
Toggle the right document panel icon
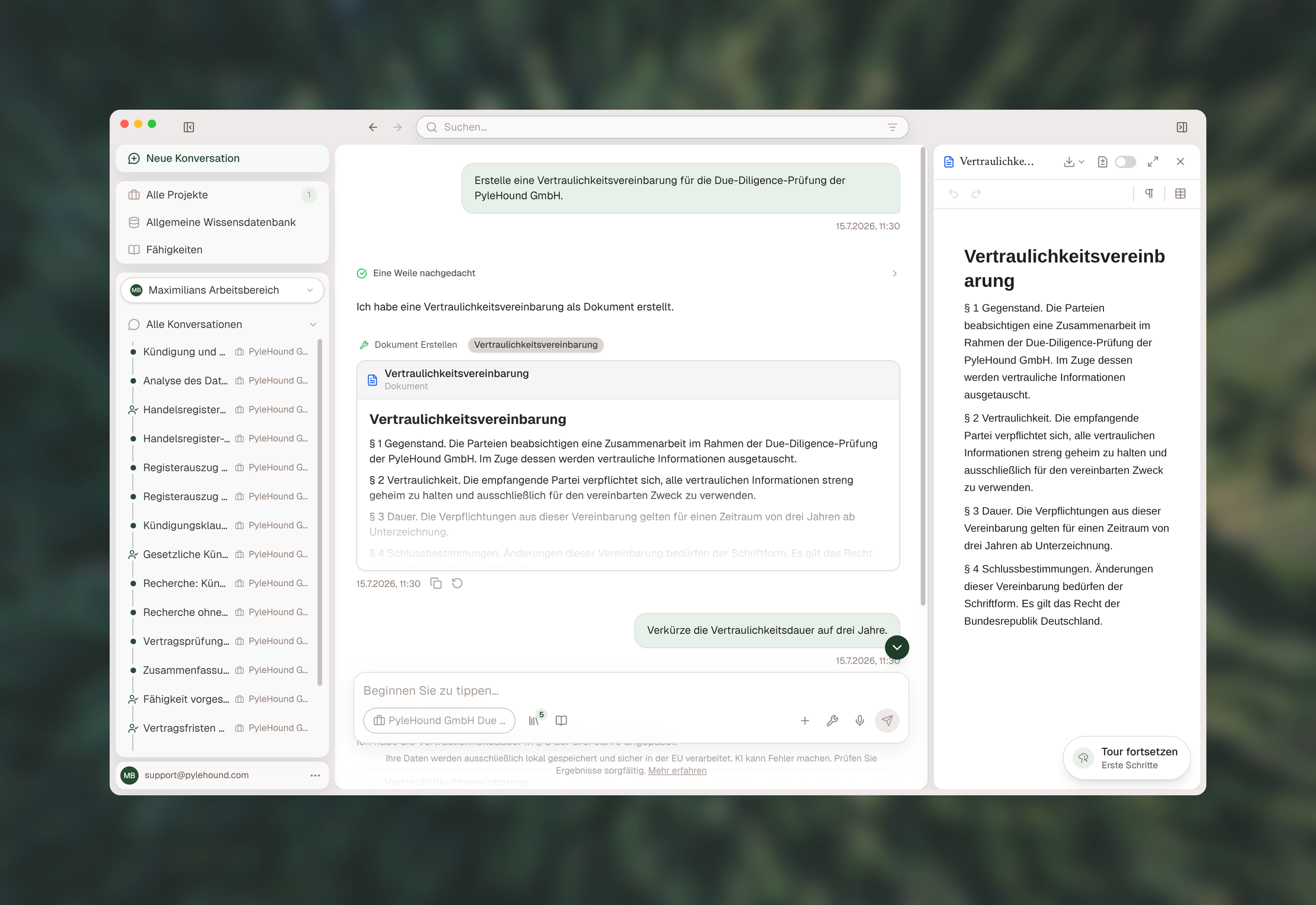(x=1182, y=127)
